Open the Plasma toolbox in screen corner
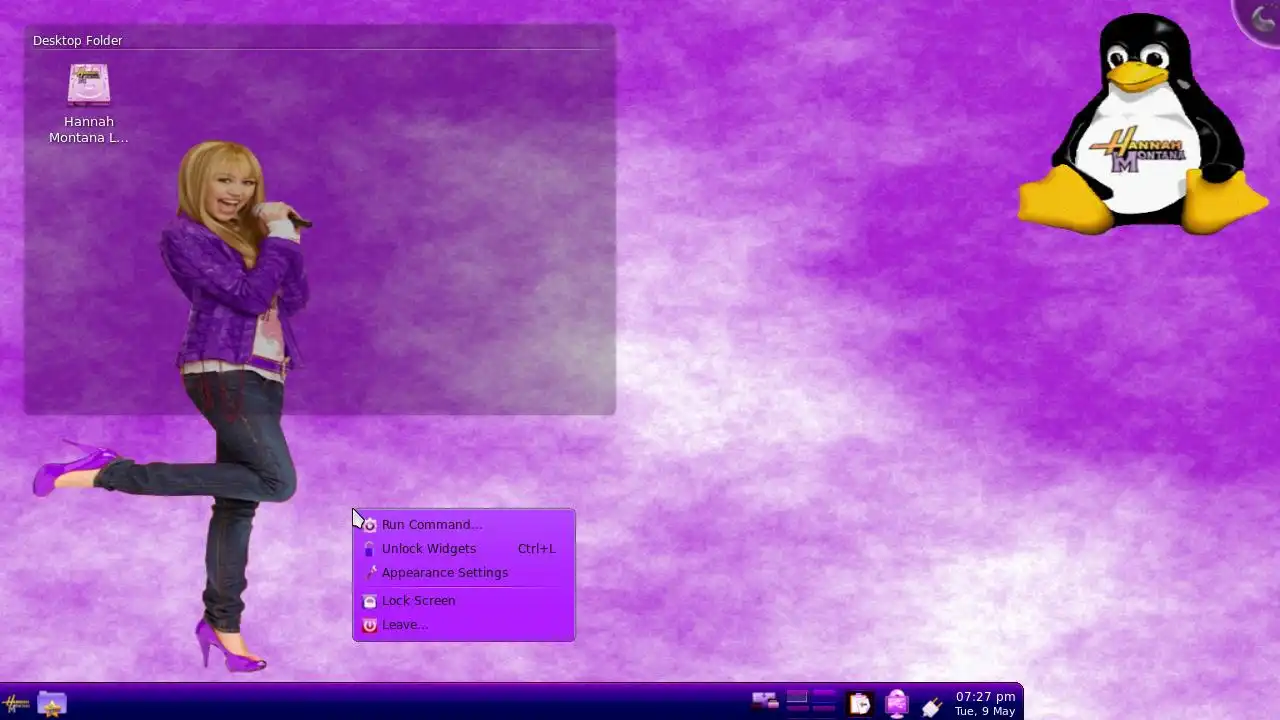 [1259, 20]
